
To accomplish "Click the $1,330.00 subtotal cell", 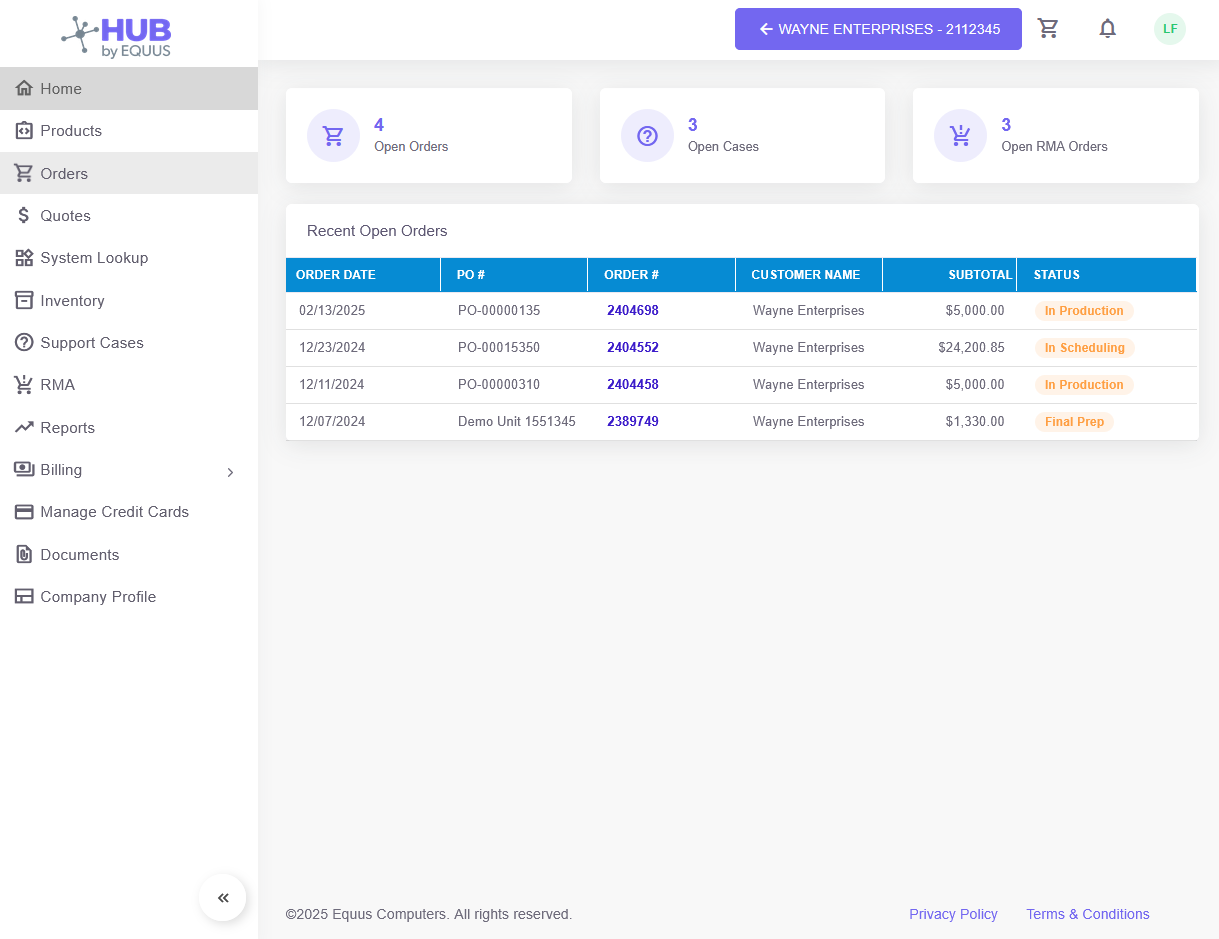I will point(975,422).
